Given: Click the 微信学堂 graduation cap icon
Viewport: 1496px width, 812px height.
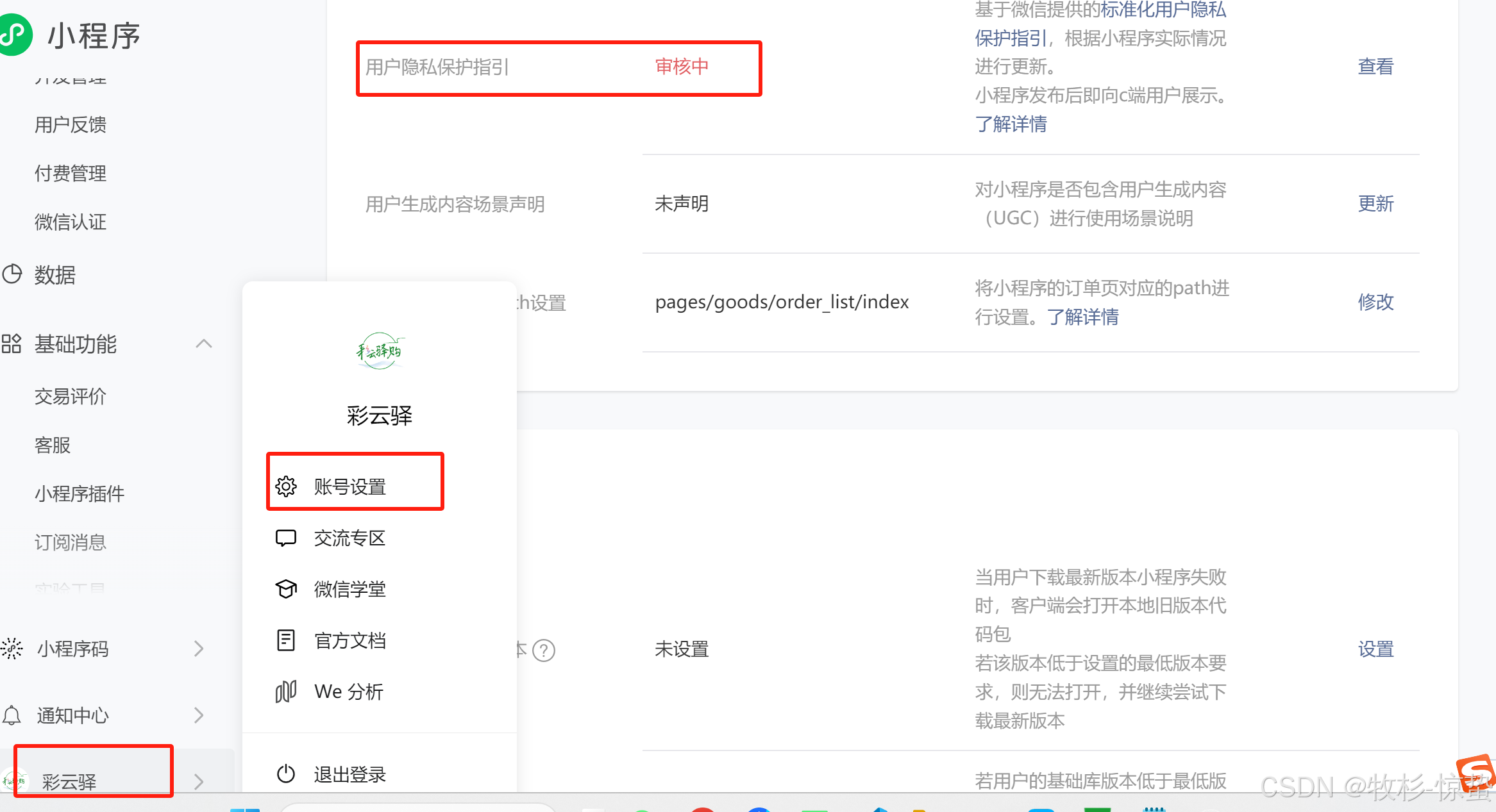Looking at the screenshot, I should tap(286, 589).
